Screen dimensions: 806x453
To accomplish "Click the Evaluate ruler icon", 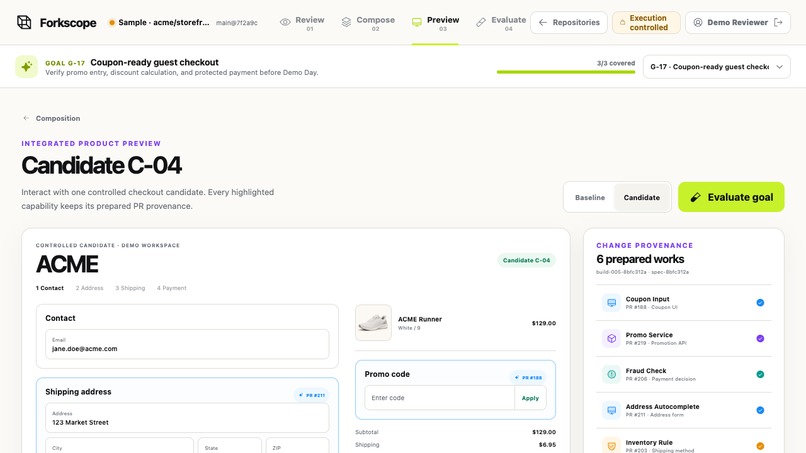I will (x=481, y=22).
